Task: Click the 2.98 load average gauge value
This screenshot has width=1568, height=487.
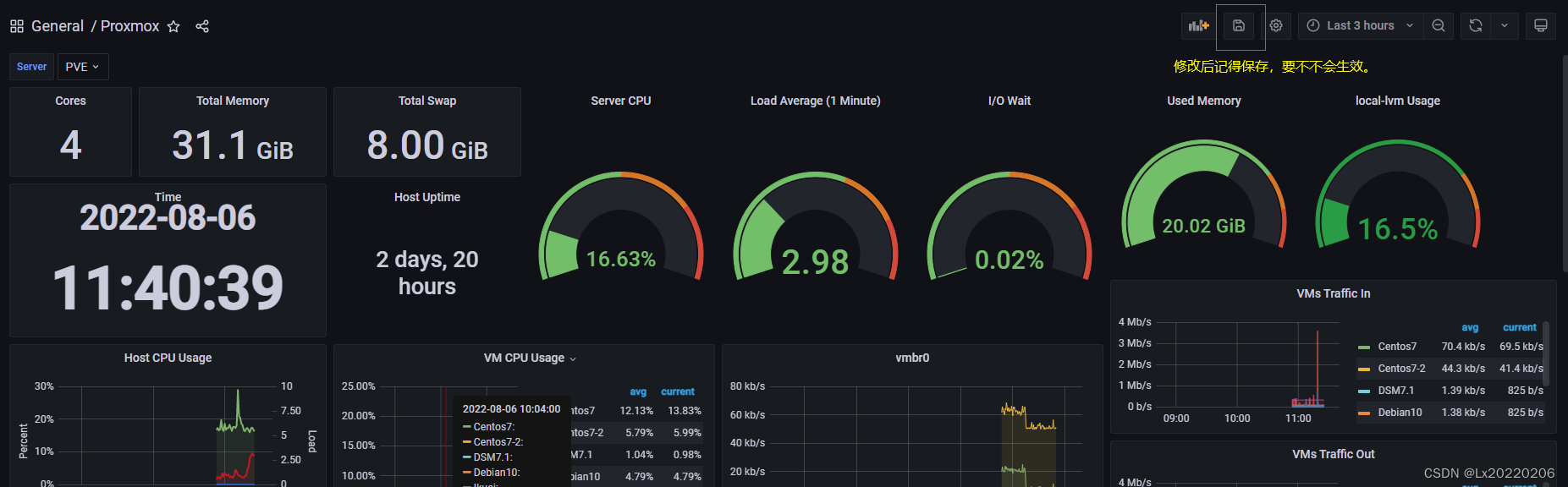Action: click(816, 262)
